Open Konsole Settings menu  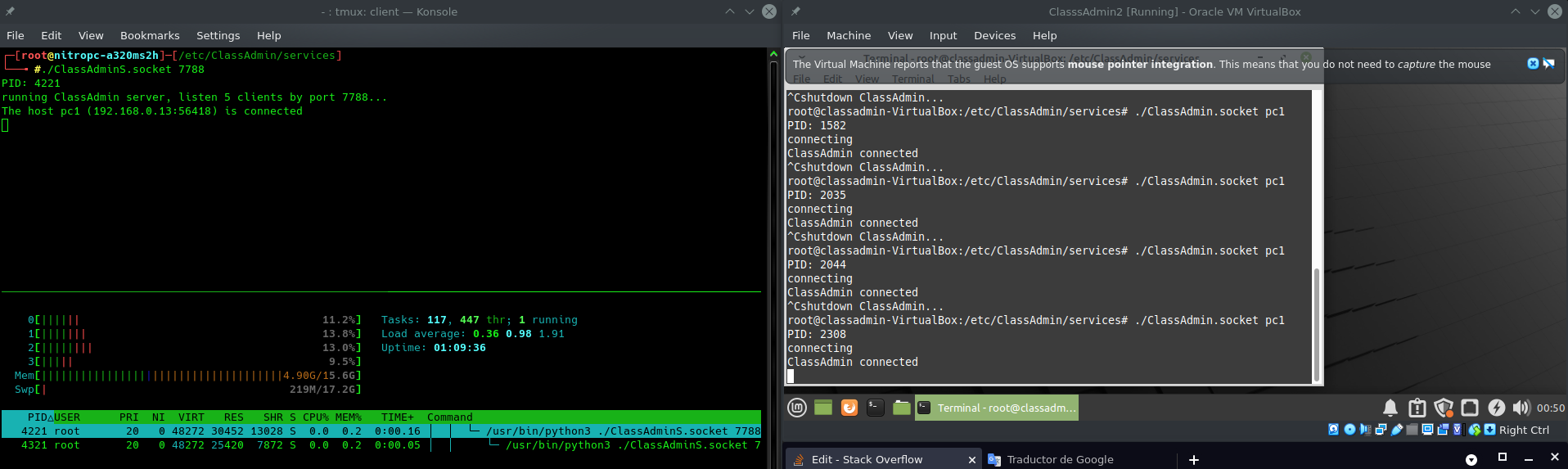point(219,35)
